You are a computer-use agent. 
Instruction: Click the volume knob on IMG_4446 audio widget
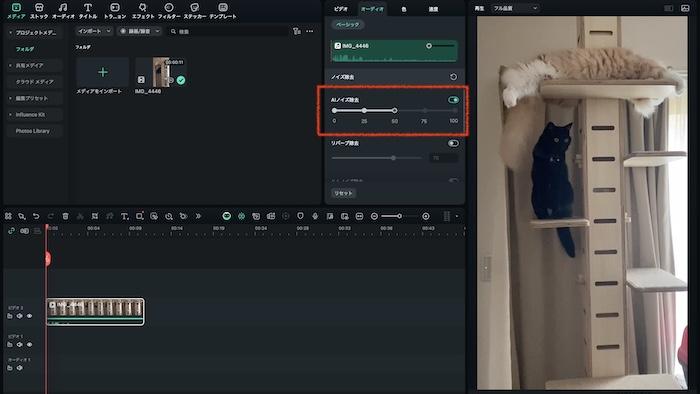pos(429,46)
